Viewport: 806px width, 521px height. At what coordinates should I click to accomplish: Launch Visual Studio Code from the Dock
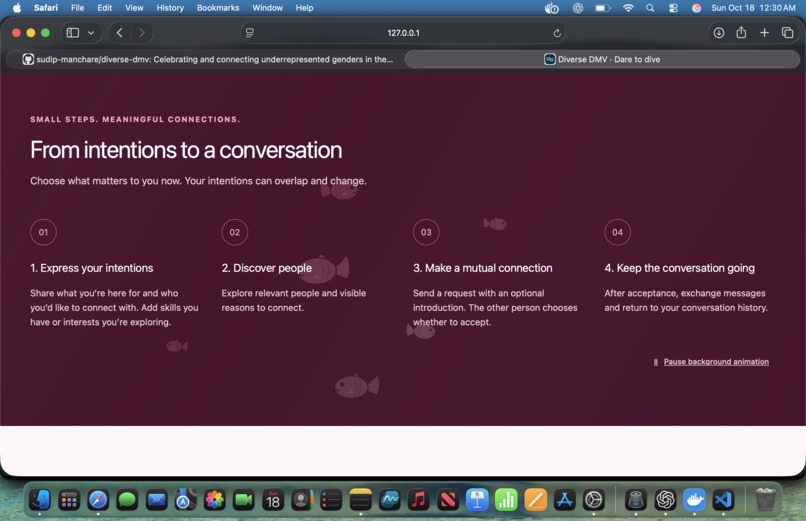[x=723, y=499]
